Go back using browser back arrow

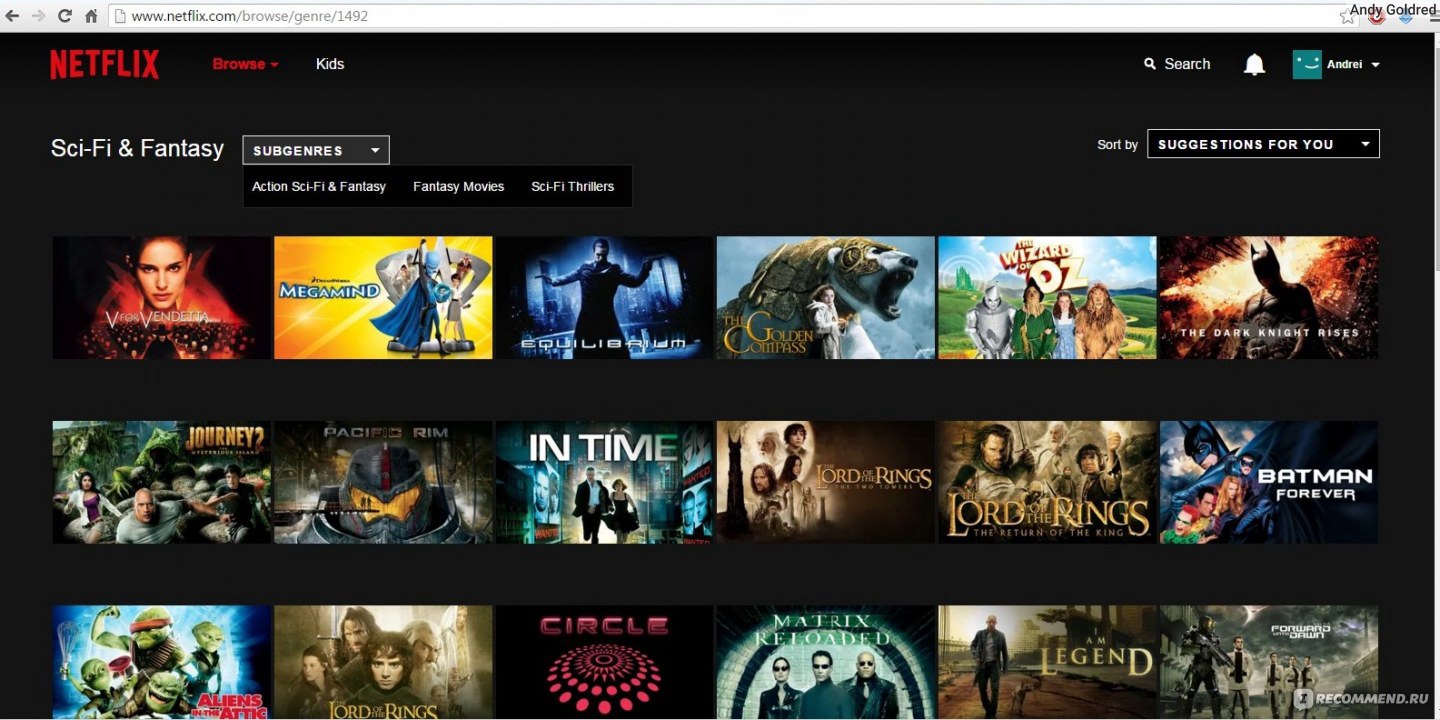click(12, 16)
